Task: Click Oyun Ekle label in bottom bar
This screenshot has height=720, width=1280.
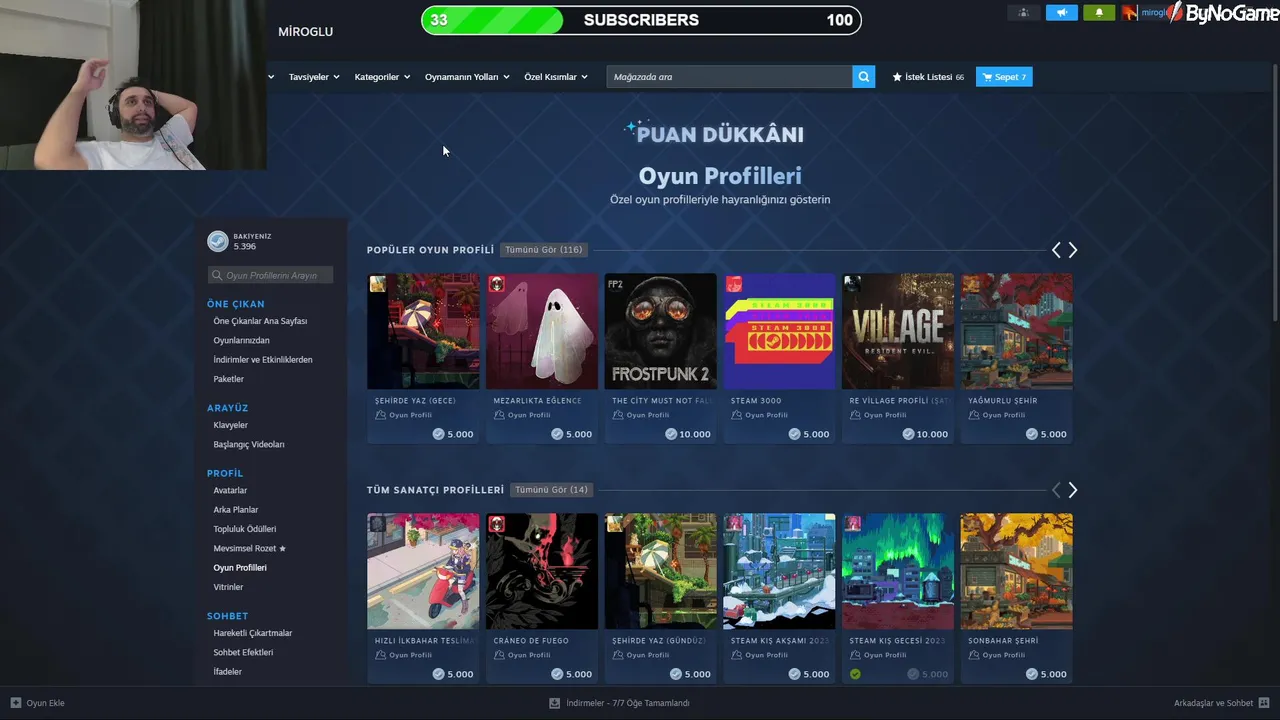Action: (45, 703)
